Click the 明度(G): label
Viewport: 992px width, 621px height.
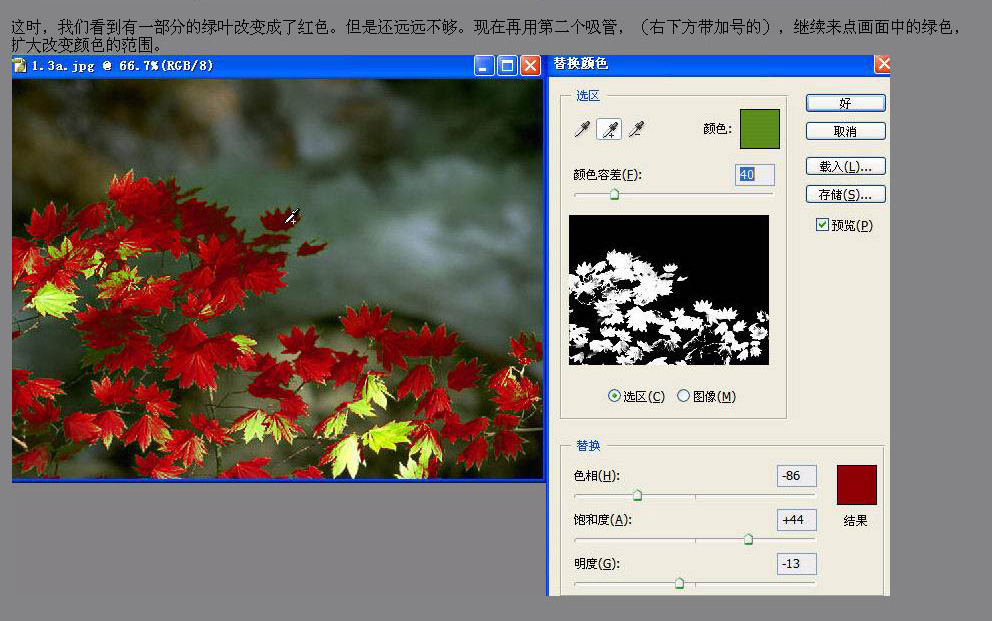tap(597, 563)
